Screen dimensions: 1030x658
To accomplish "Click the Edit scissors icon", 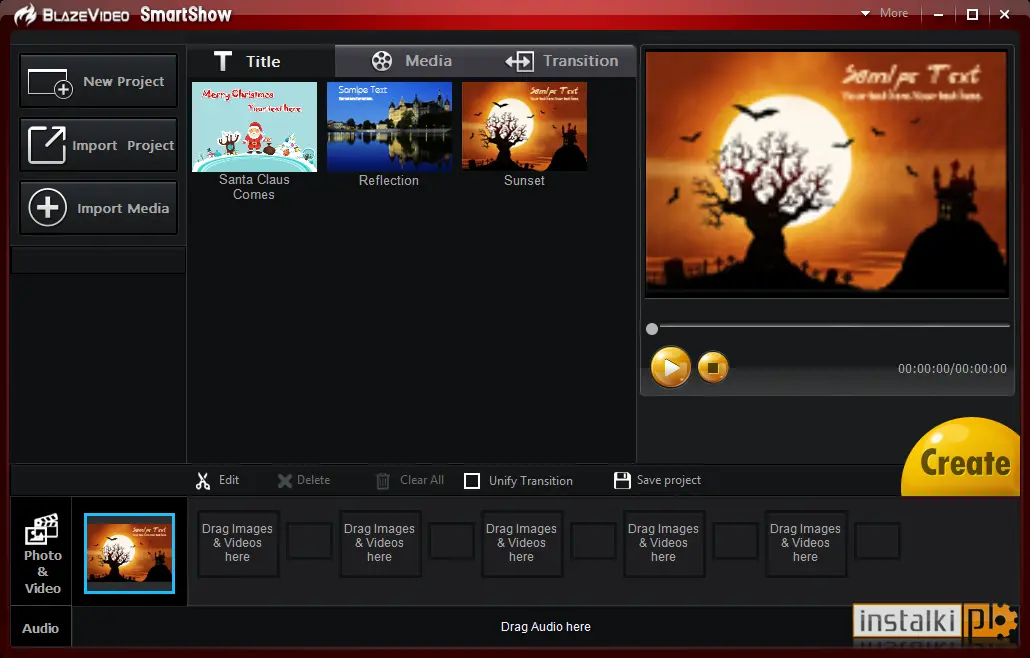I will tap(203, 481).
